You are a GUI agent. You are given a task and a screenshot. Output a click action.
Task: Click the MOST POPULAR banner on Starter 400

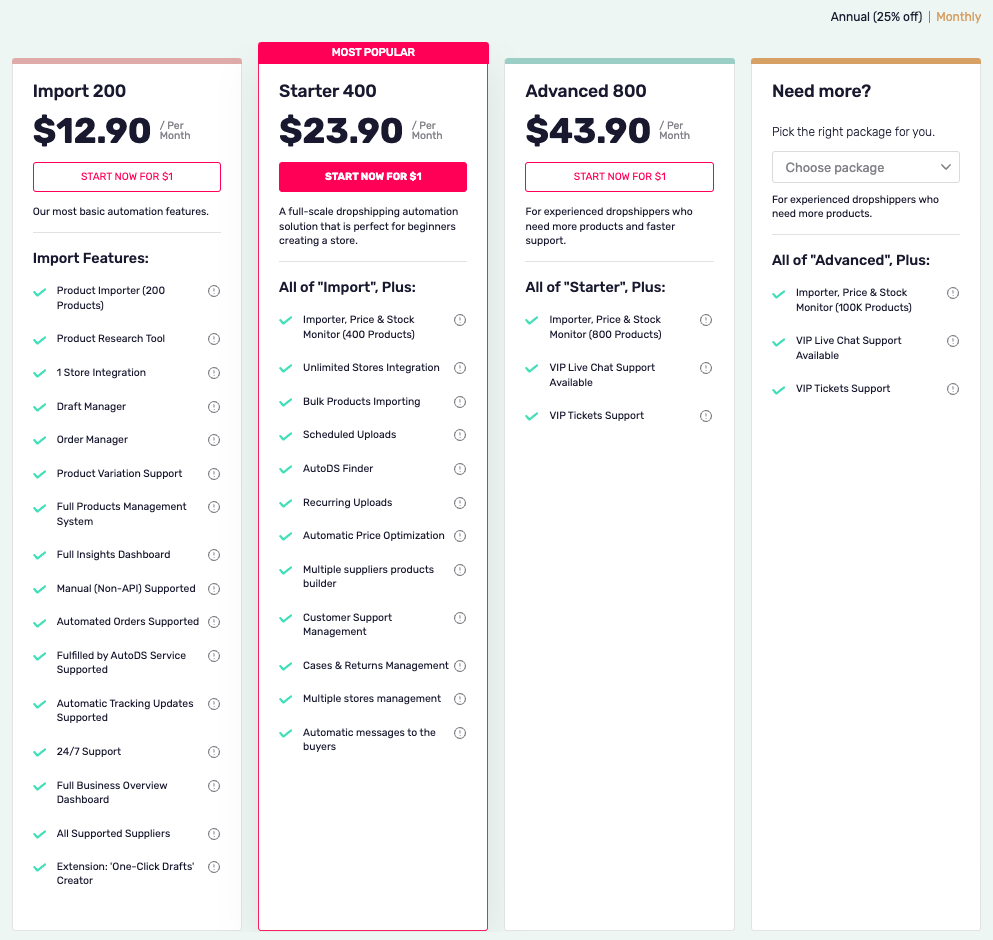click(372, 51)
